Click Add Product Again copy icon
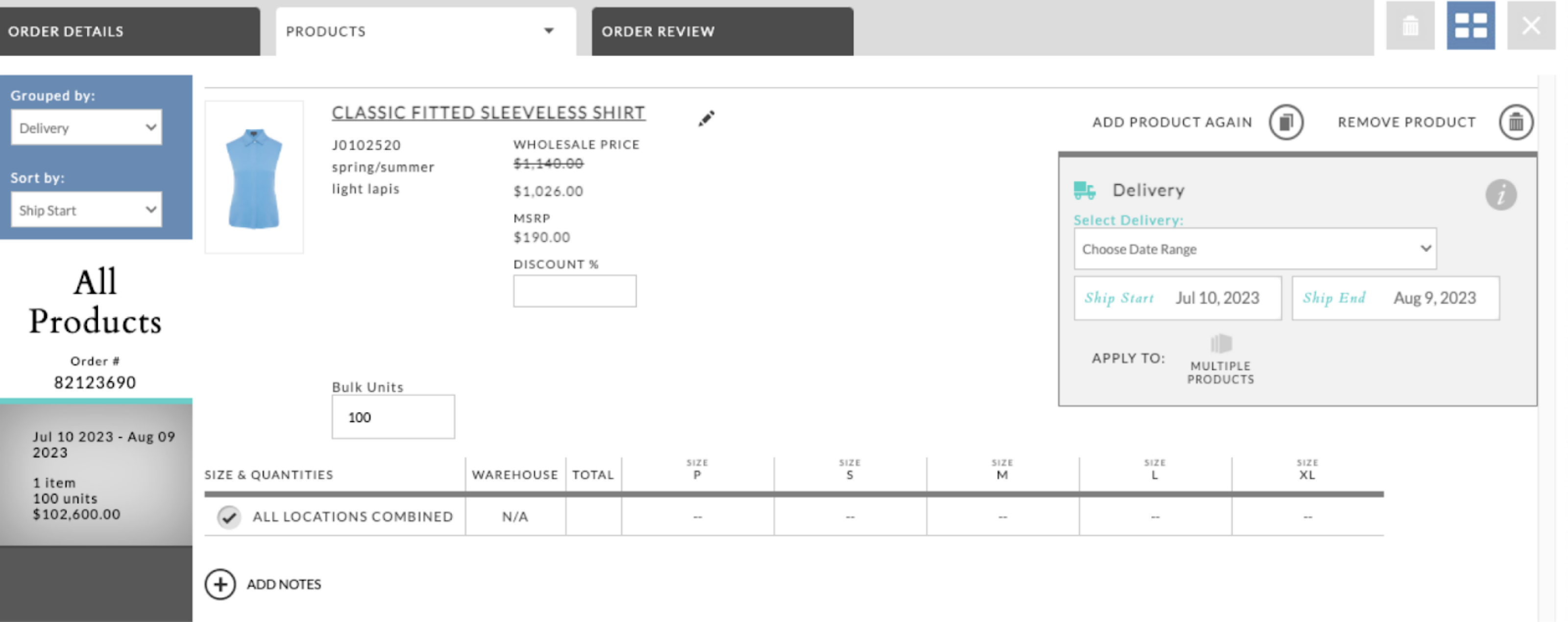Image resolution: width=1568 pixels, height=622 pixels. pos(1286,122)
